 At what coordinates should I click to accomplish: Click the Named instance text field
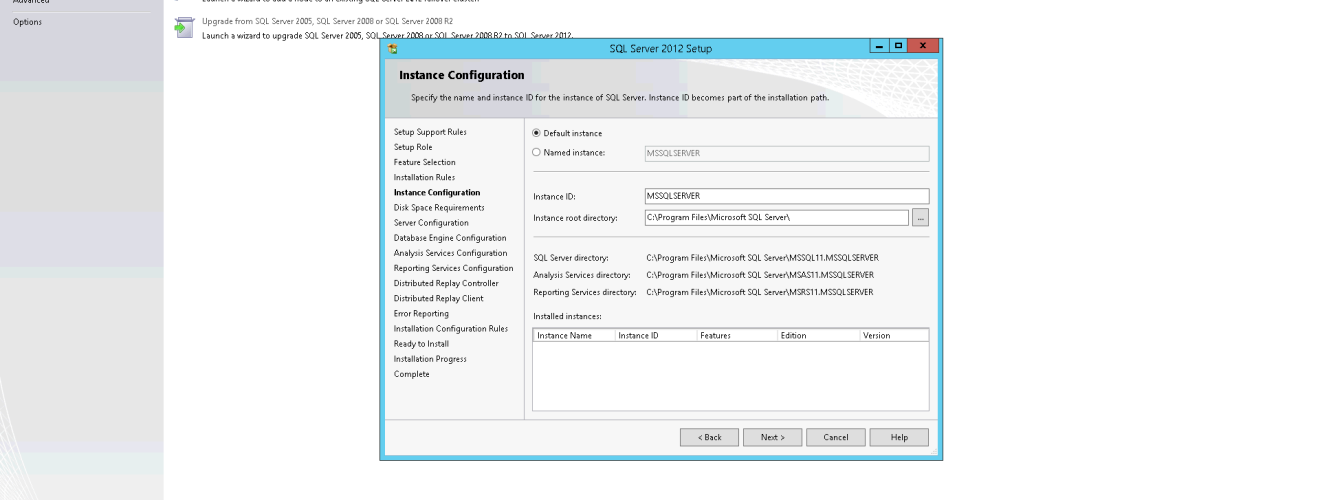(x=787, y=153)
